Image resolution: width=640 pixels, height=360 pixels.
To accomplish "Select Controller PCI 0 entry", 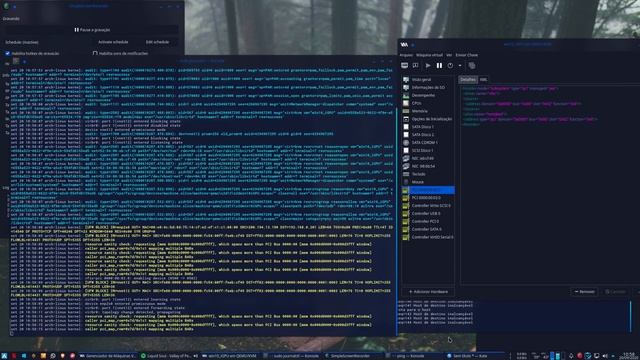I will click(x=428, y=221).
